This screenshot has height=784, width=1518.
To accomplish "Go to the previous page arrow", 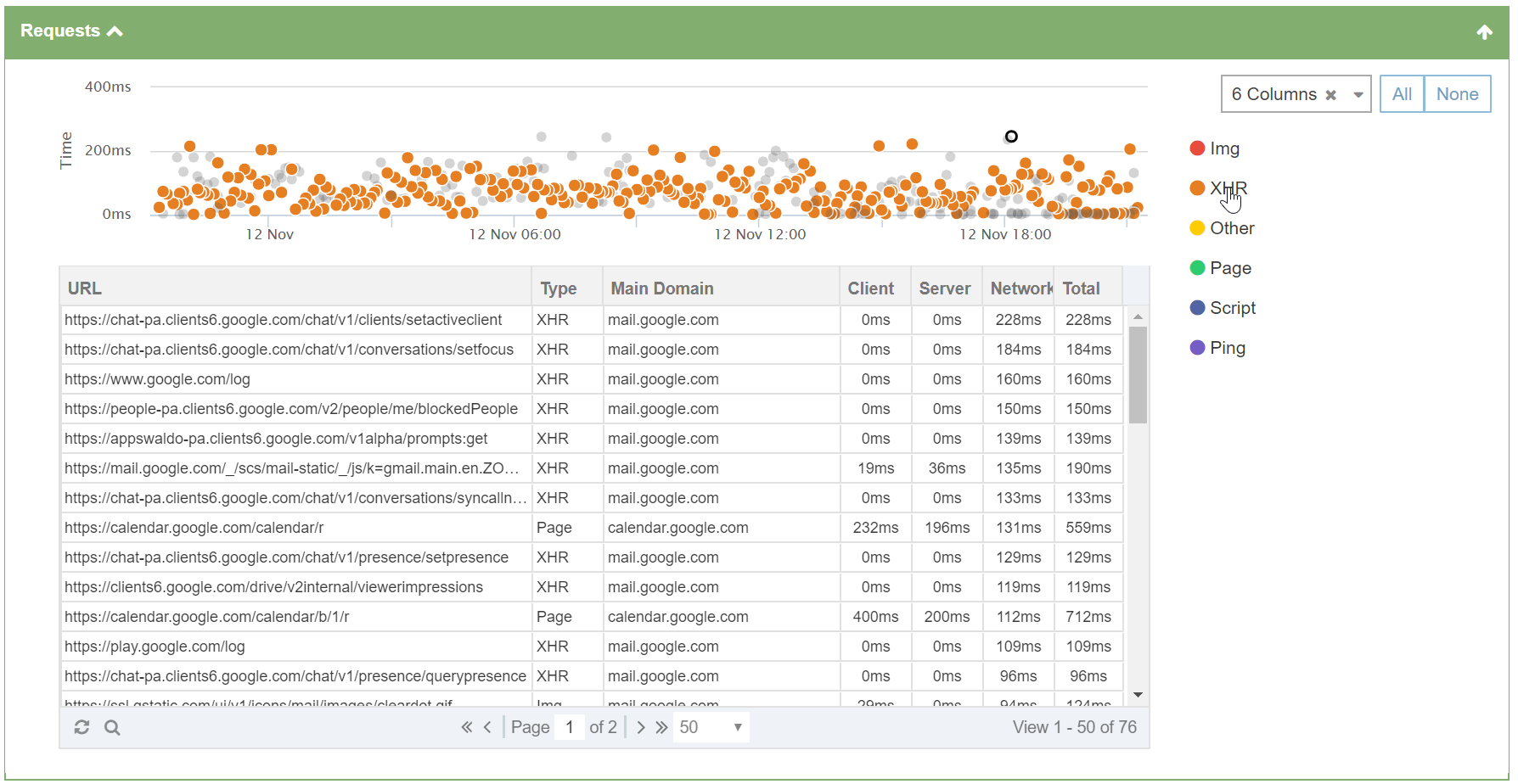I will 487,727.
